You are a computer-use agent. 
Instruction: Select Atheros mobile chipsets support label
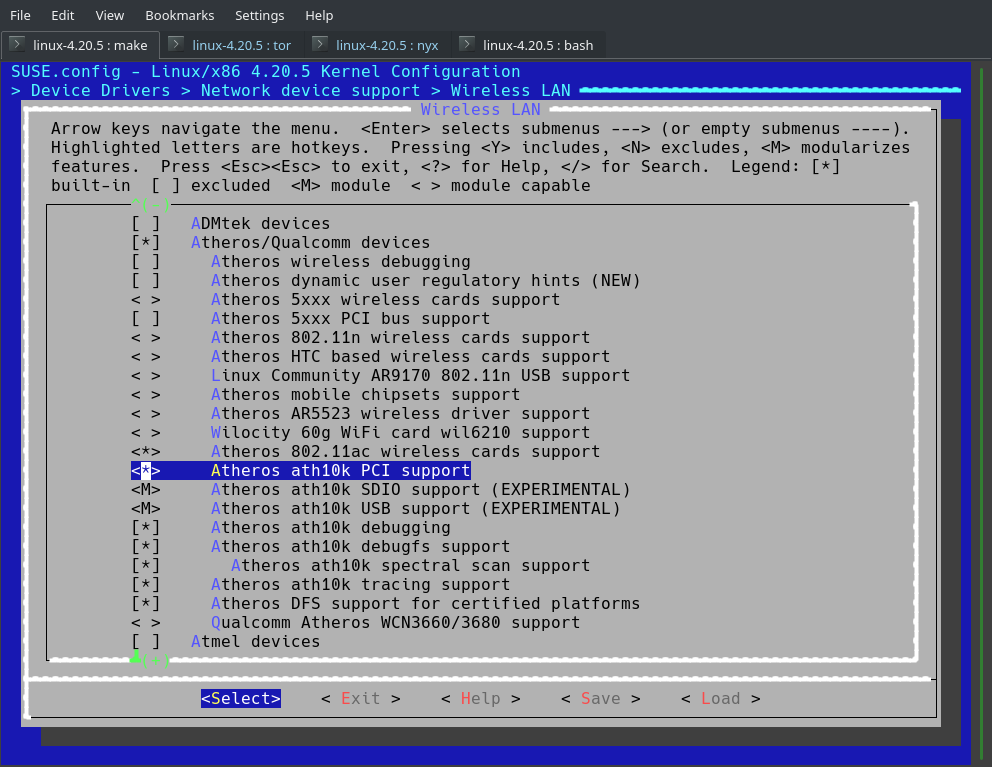pyautogui.click(x=366, y=395)
